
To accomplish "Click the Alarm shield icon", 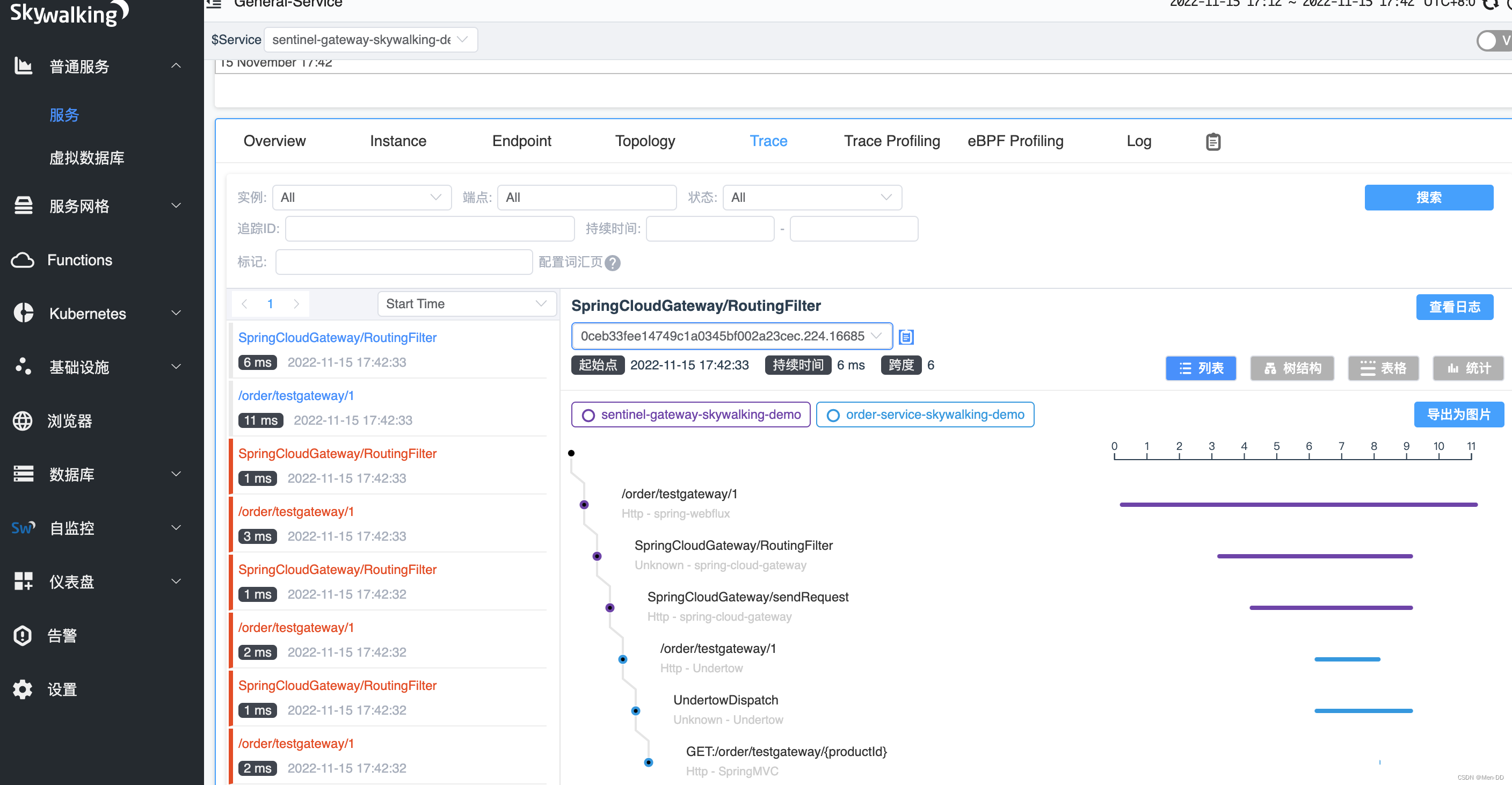I will pos(23,635).
